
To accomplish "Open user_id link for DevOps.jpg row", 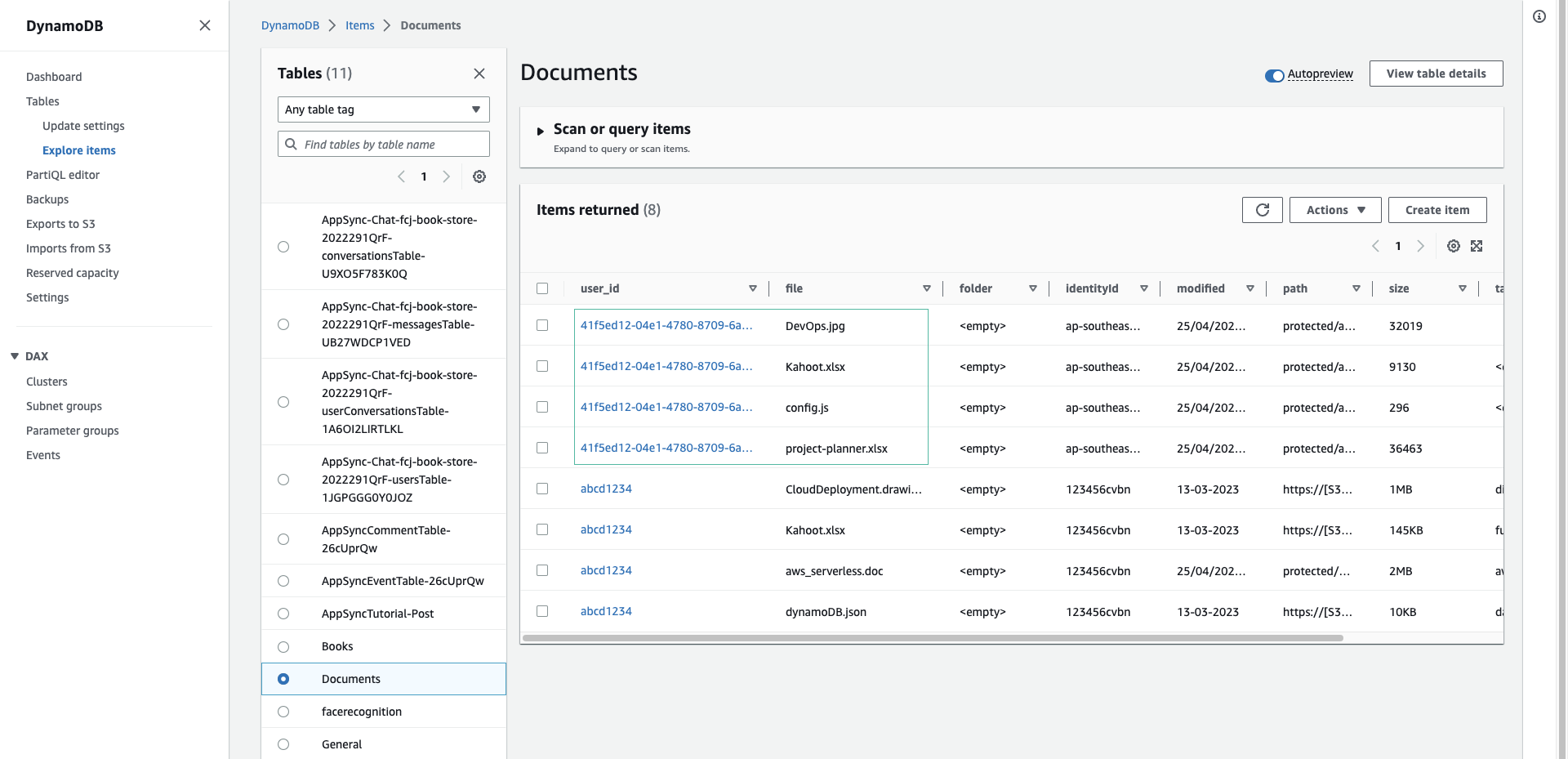I will point(666,325).
